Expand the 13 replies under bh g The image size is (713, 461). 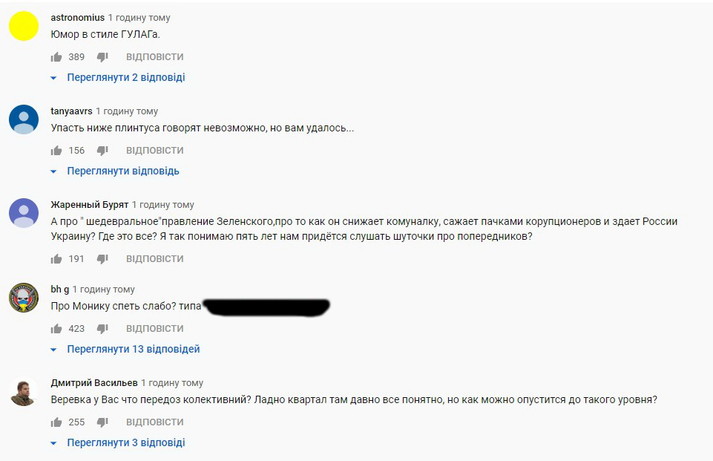pos(132,349)
